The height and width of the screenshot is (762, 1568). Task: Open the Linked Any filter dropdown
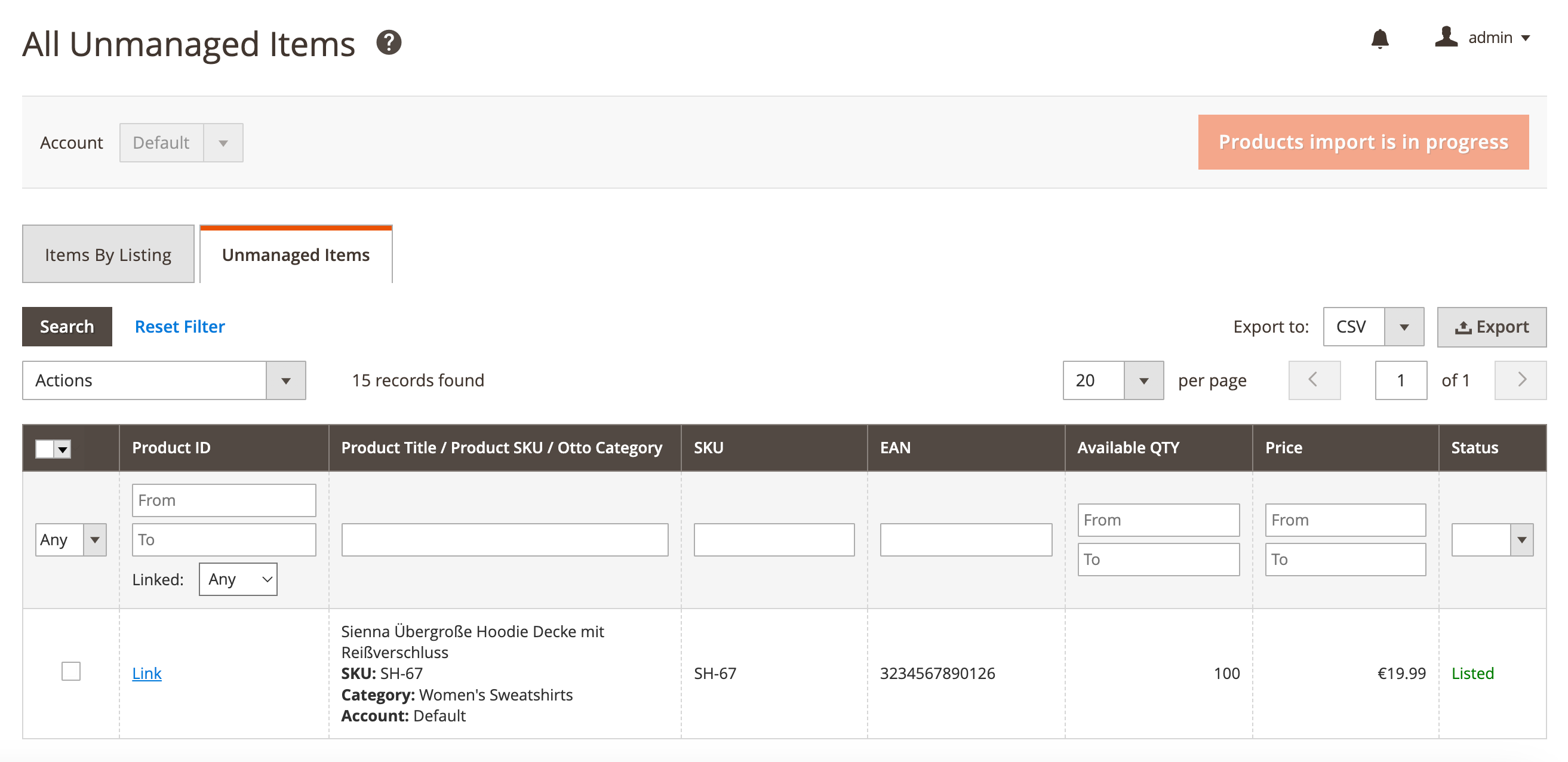click(x=238, y=579)
